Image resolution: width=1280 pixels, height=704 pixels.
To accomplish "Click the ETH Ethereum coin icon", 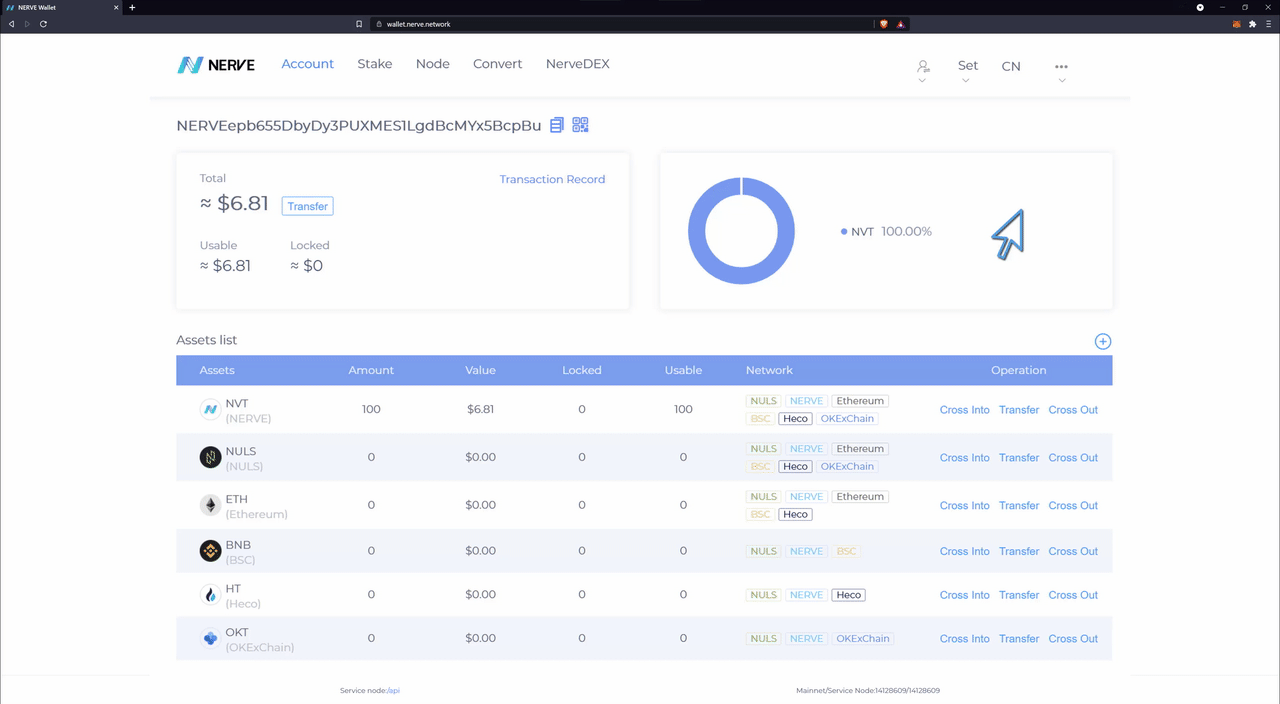I will [x=210, y=506].
